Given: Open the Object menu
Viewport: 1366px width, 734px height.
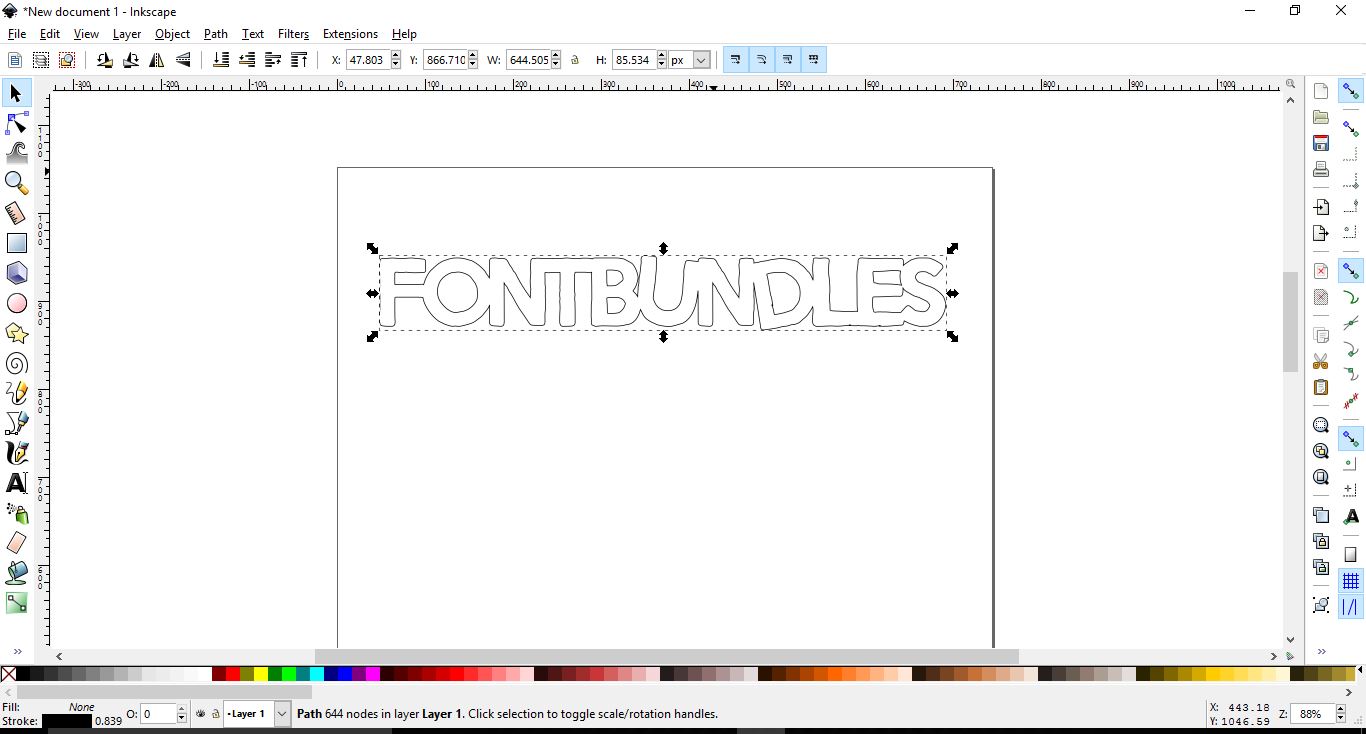Looking at the screenshot, I should tap(172, 34).
